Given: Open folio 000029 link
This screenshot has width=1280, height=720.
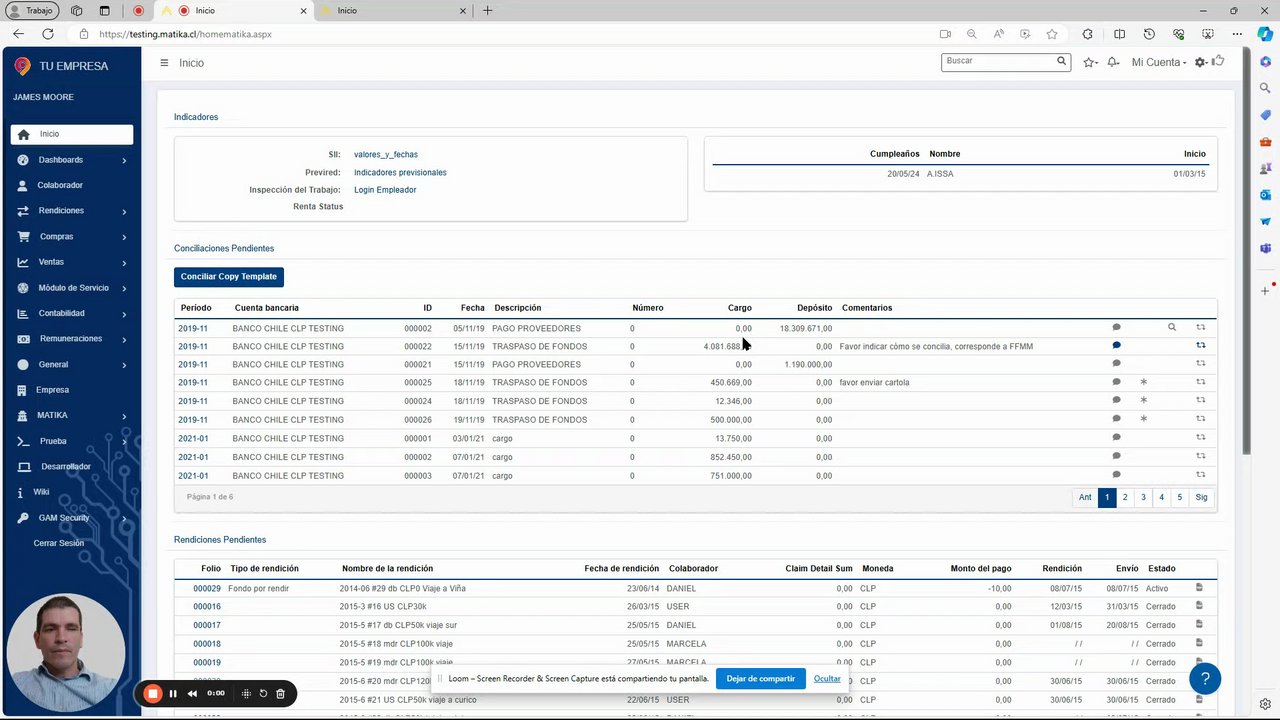Looking at the screenshot, I should [x=207, y=589].
